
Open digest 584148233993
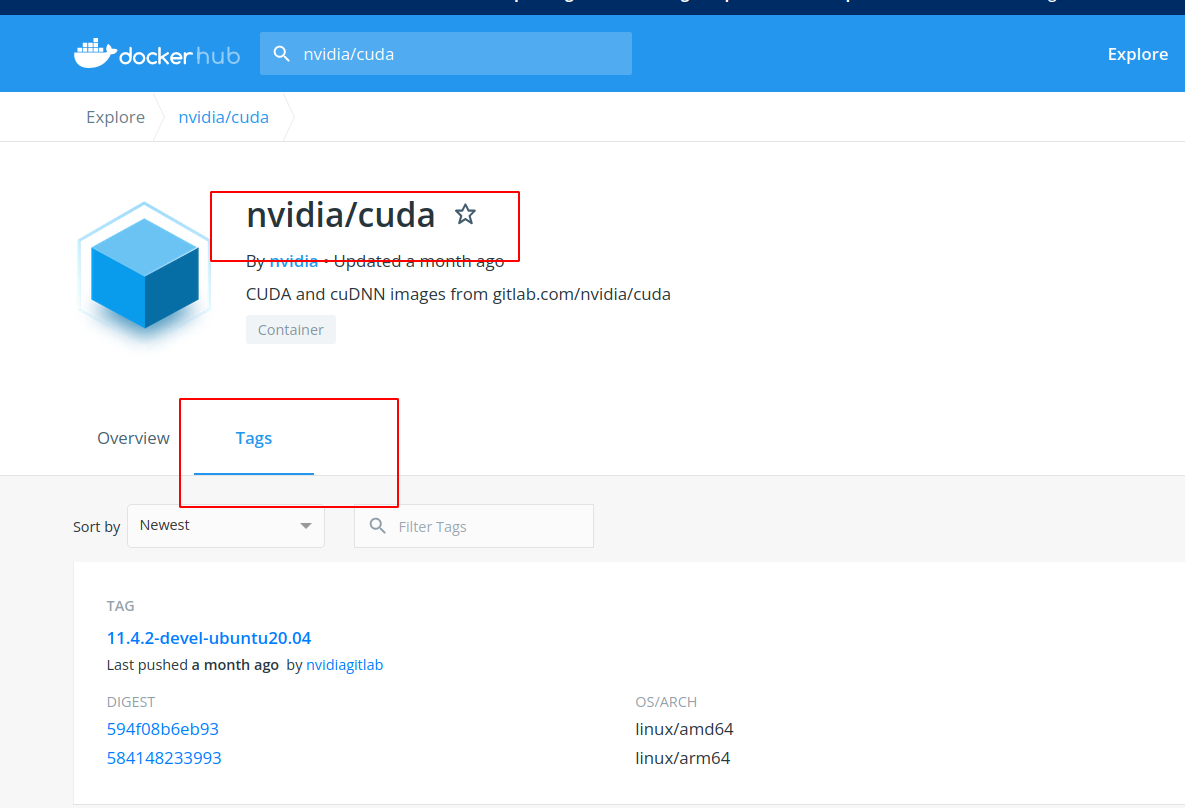(x=164, y=758)
